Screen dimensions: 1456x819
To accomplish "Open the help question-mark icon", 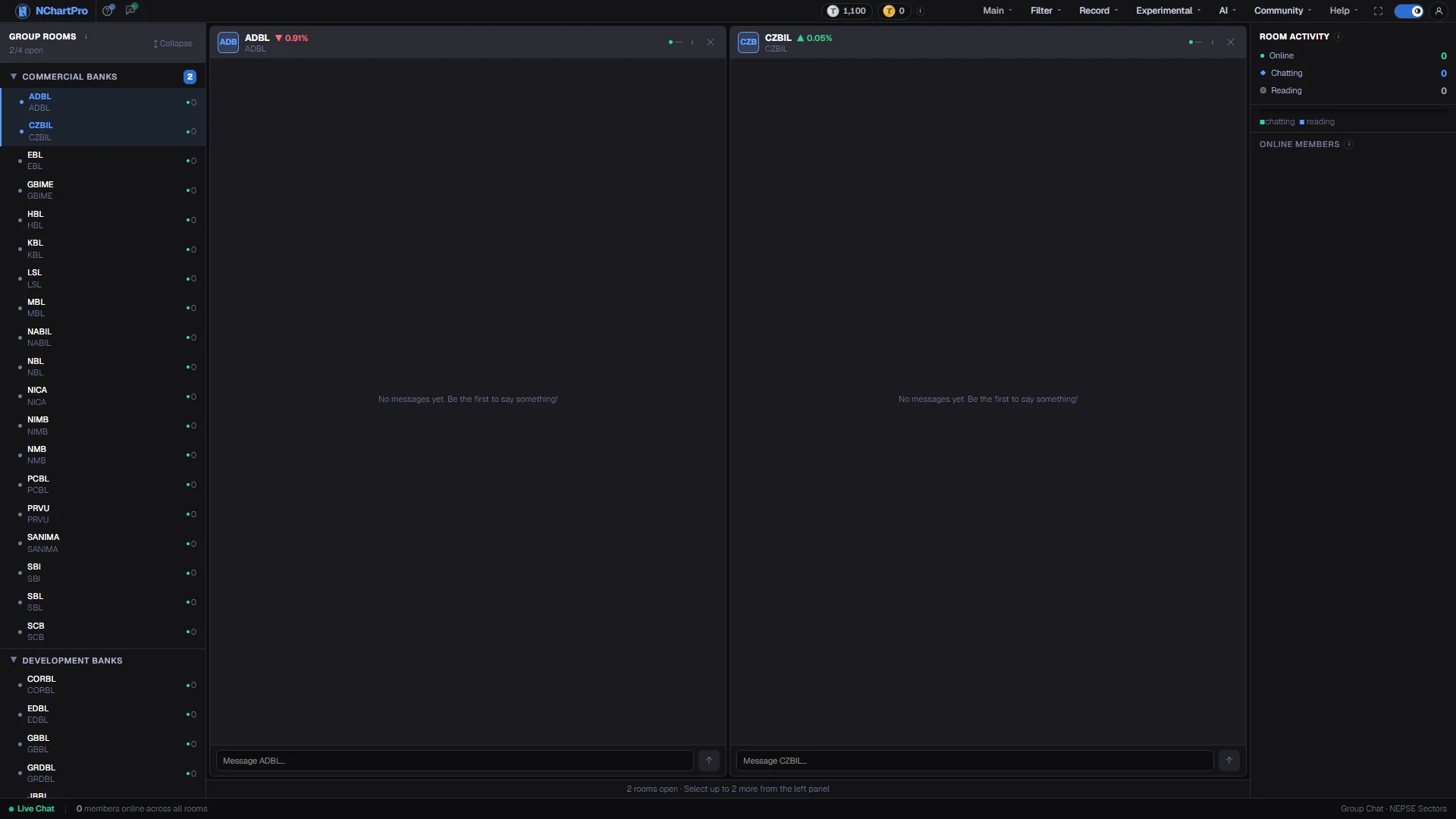I will coord(108,10).
